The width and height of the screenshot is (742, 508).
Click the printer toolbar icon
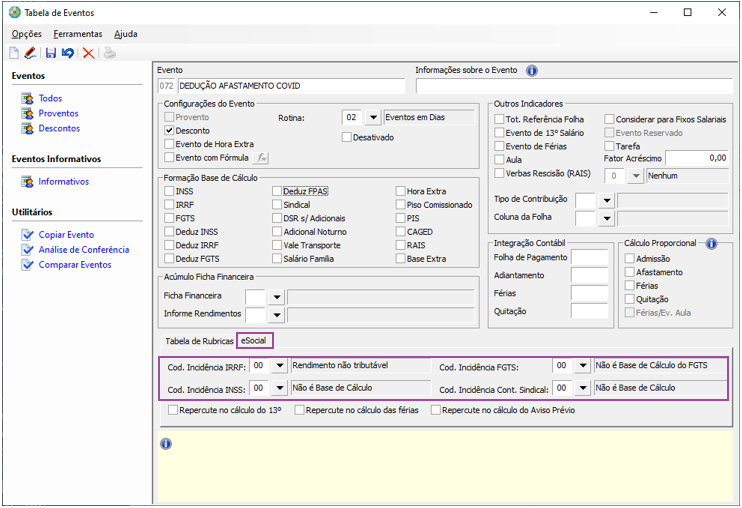[x=110, y=53]
